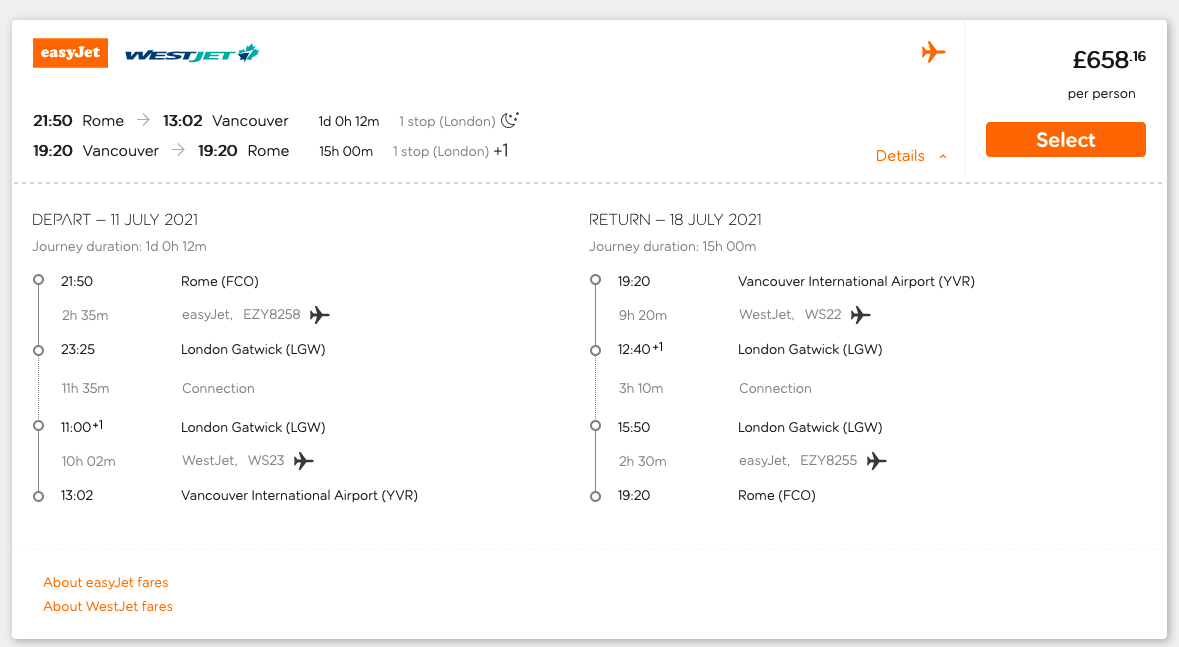The width and height of the screenshot is (1179, 647).
Task: Click the plane icon next to EZY8258
Action: point(320,314)
